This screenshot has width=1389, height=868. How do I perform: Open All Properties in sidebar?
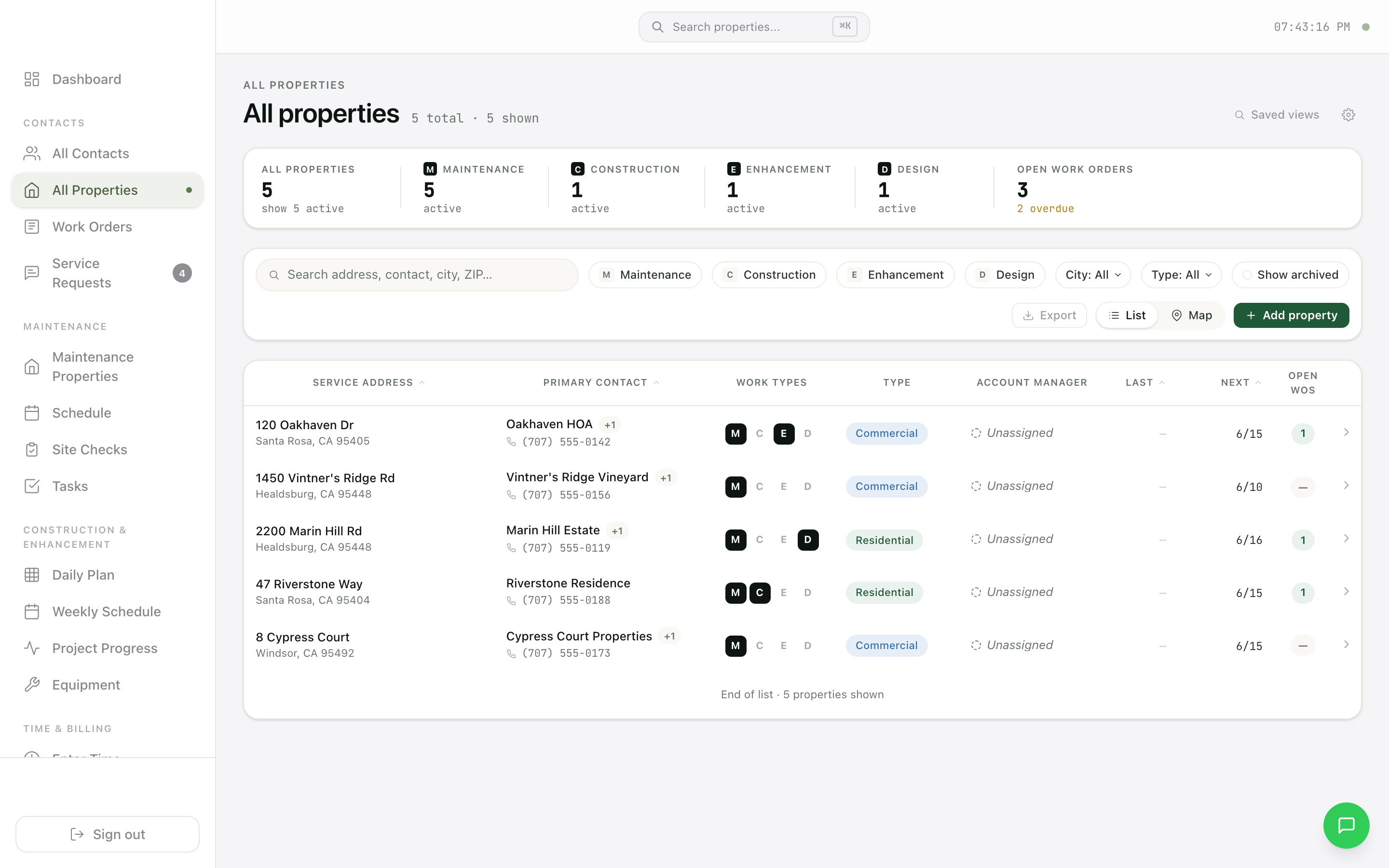point(108,190)
